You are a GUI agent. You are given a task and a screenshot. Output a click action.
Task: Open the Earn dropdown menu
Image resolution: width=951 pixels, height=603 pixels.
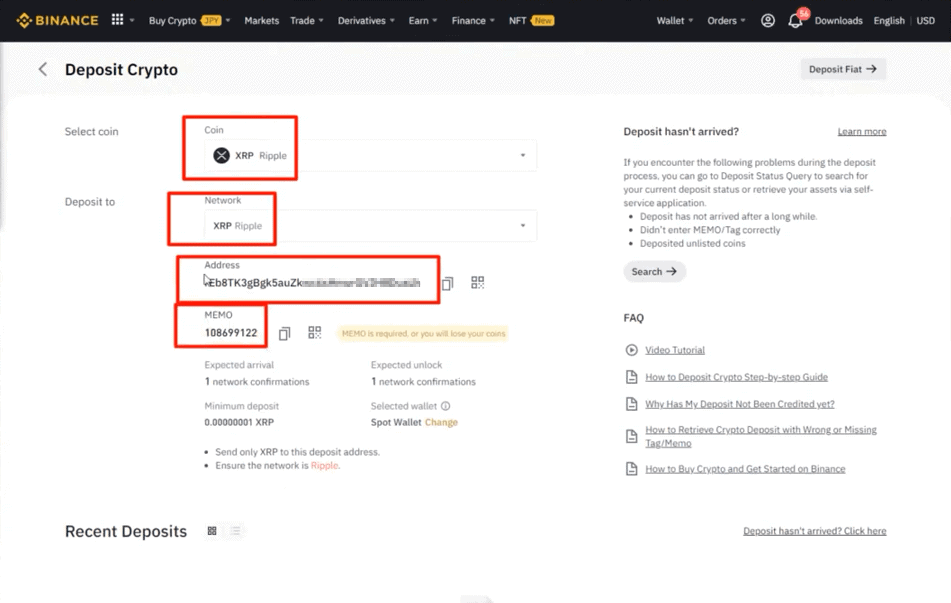[423, 21]
